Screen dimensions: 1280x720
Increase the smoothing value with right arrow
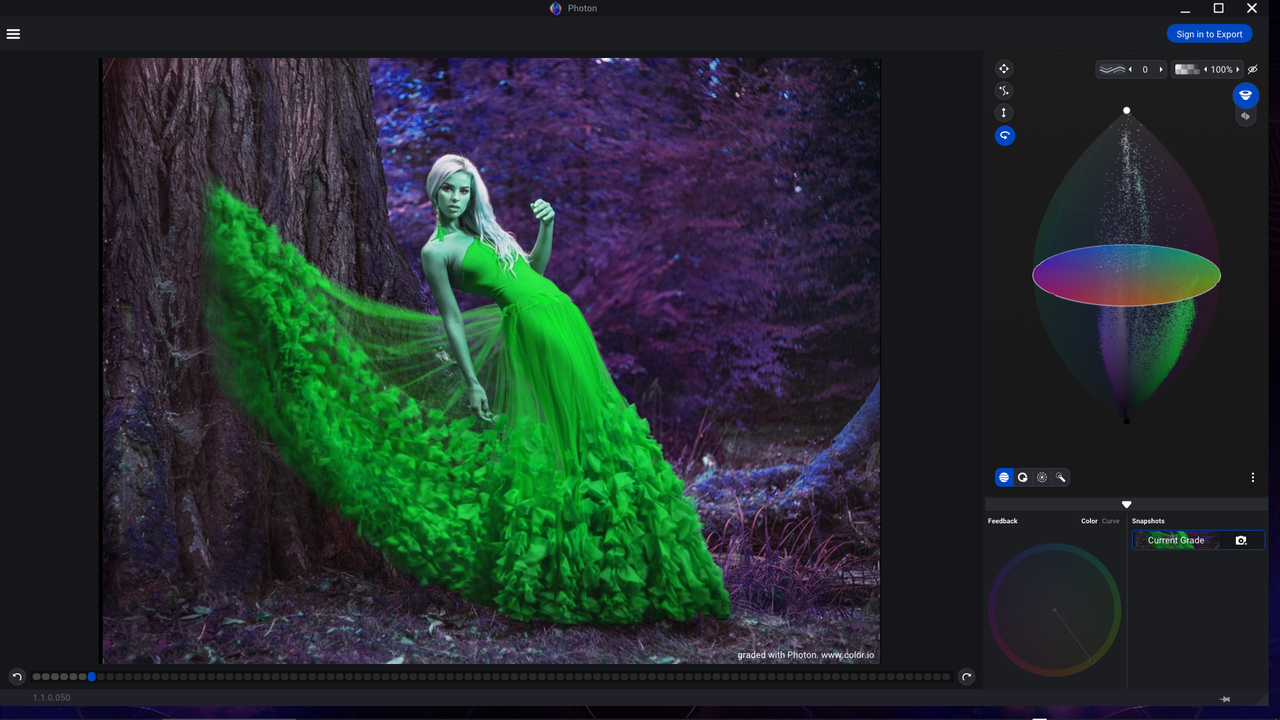(x=1160, y=70)
